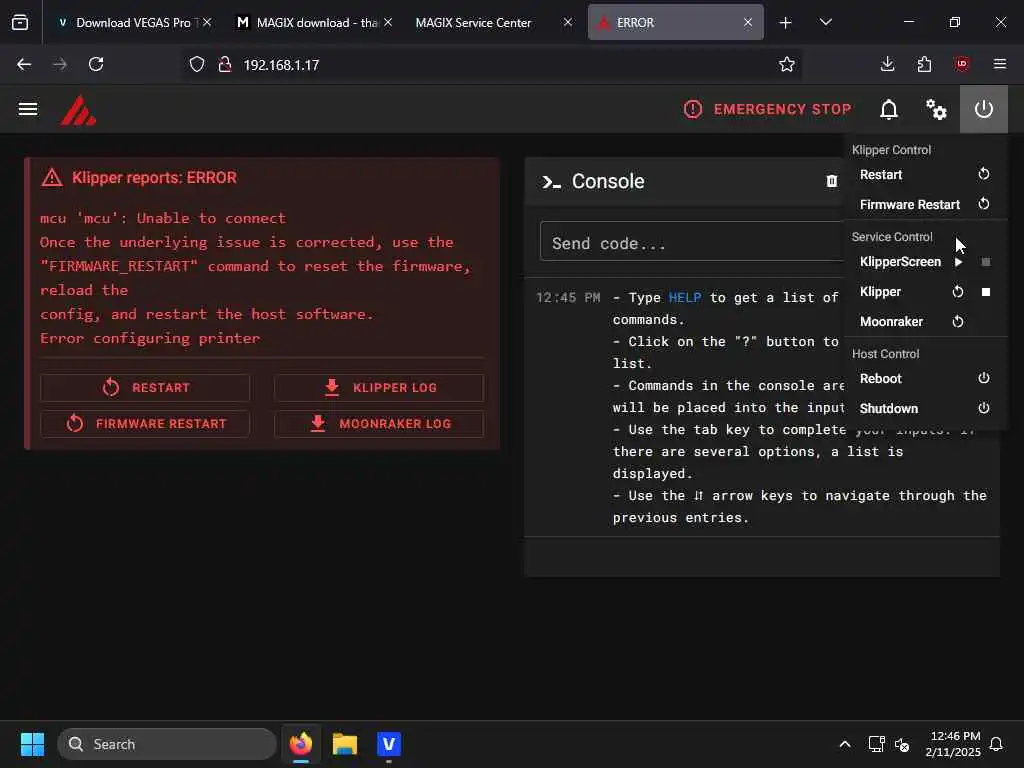
Task: Start the KlipperScreen service with play icon
Action: coord(958,262)
